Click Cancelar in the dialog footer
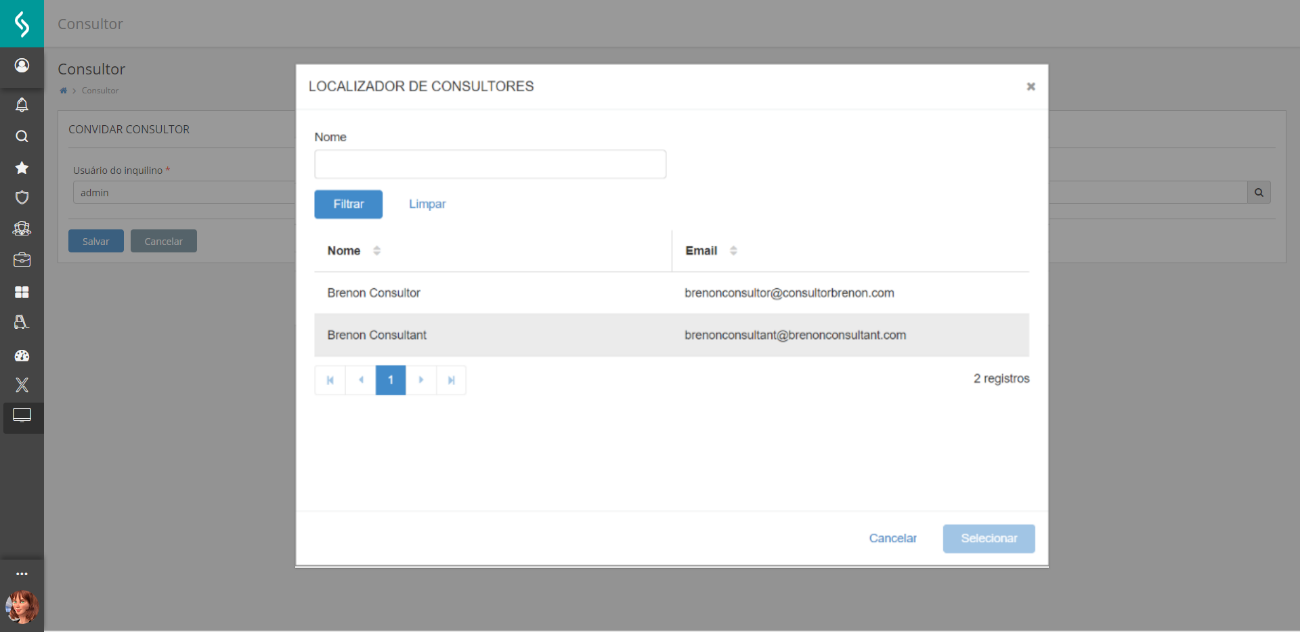This screenshot has height=632, width=1300. [893, 538]
